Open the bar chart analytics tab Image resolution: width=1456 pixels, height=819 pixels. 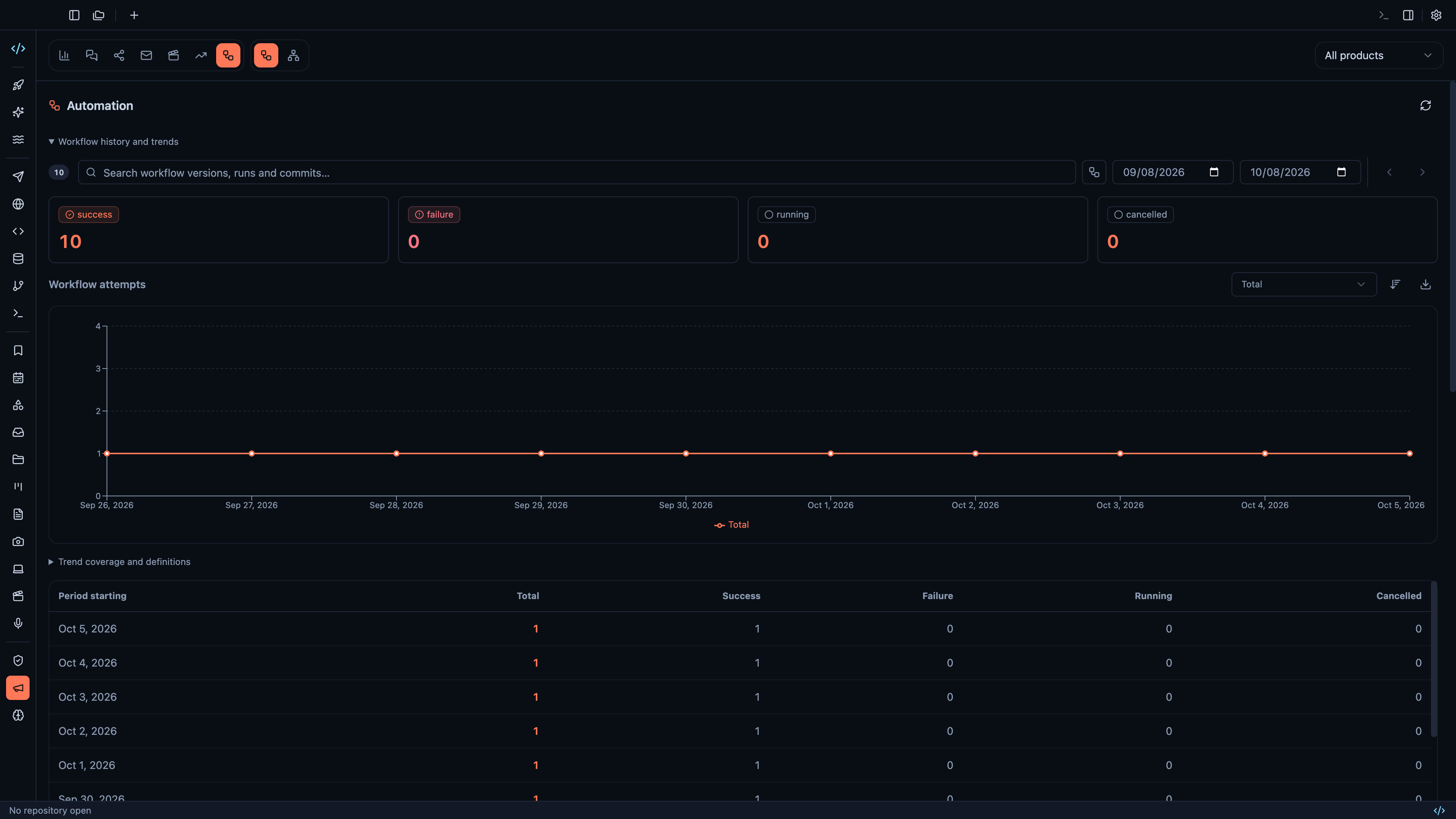pyautogui.click(x=64, y=55)
